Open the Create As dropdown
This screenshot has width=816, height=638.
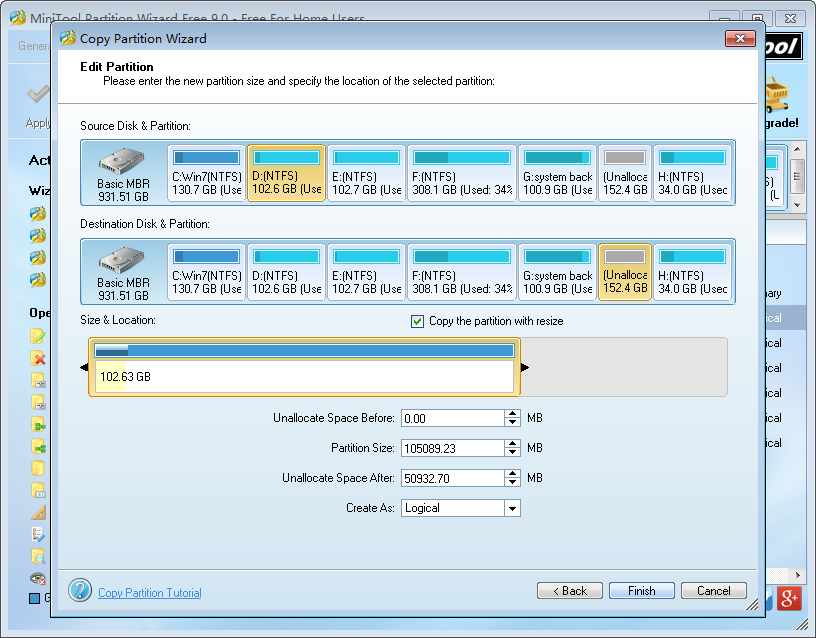coord(512,508)
